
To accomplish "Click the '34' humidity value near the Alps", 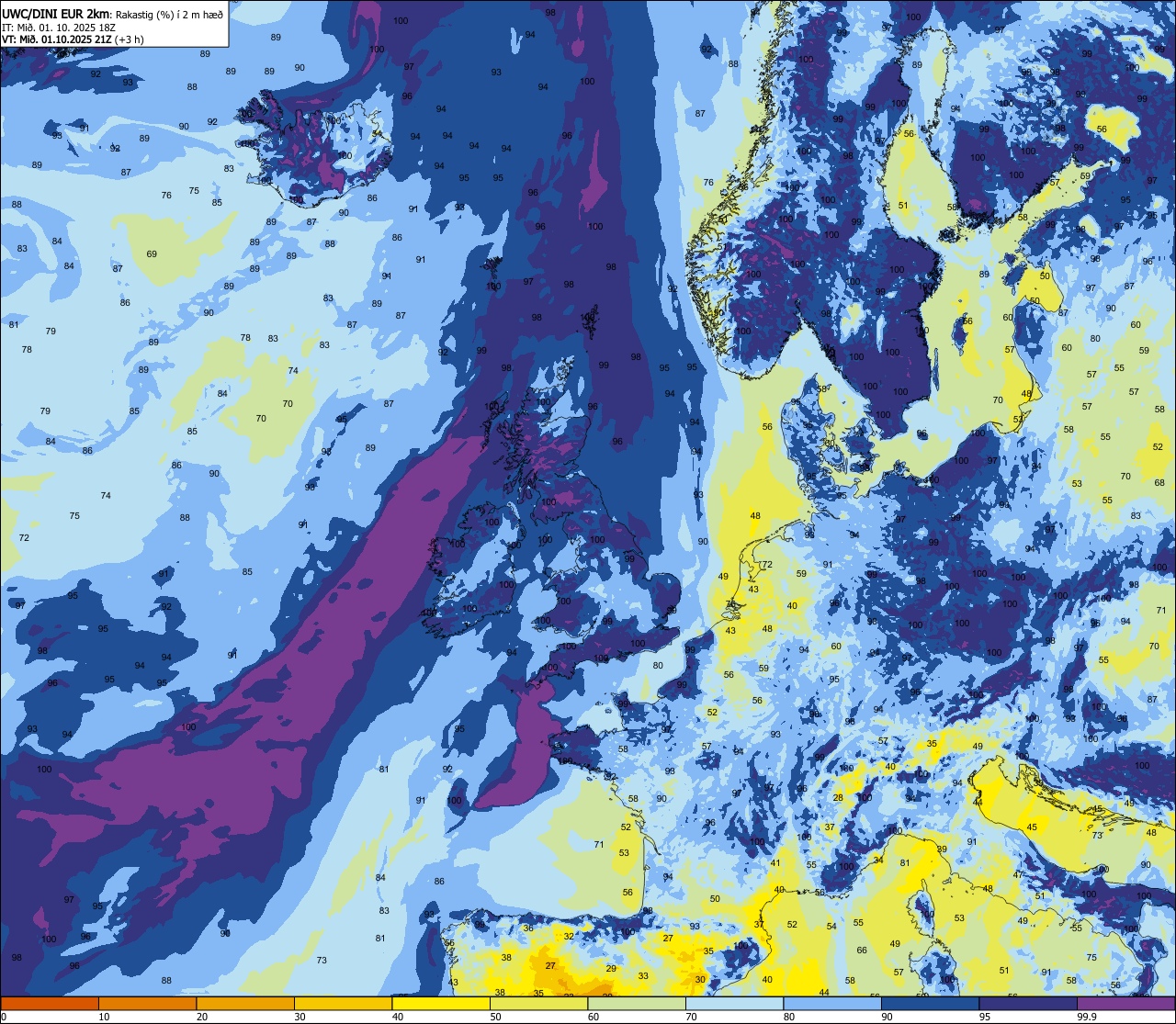I will [878, 861].
